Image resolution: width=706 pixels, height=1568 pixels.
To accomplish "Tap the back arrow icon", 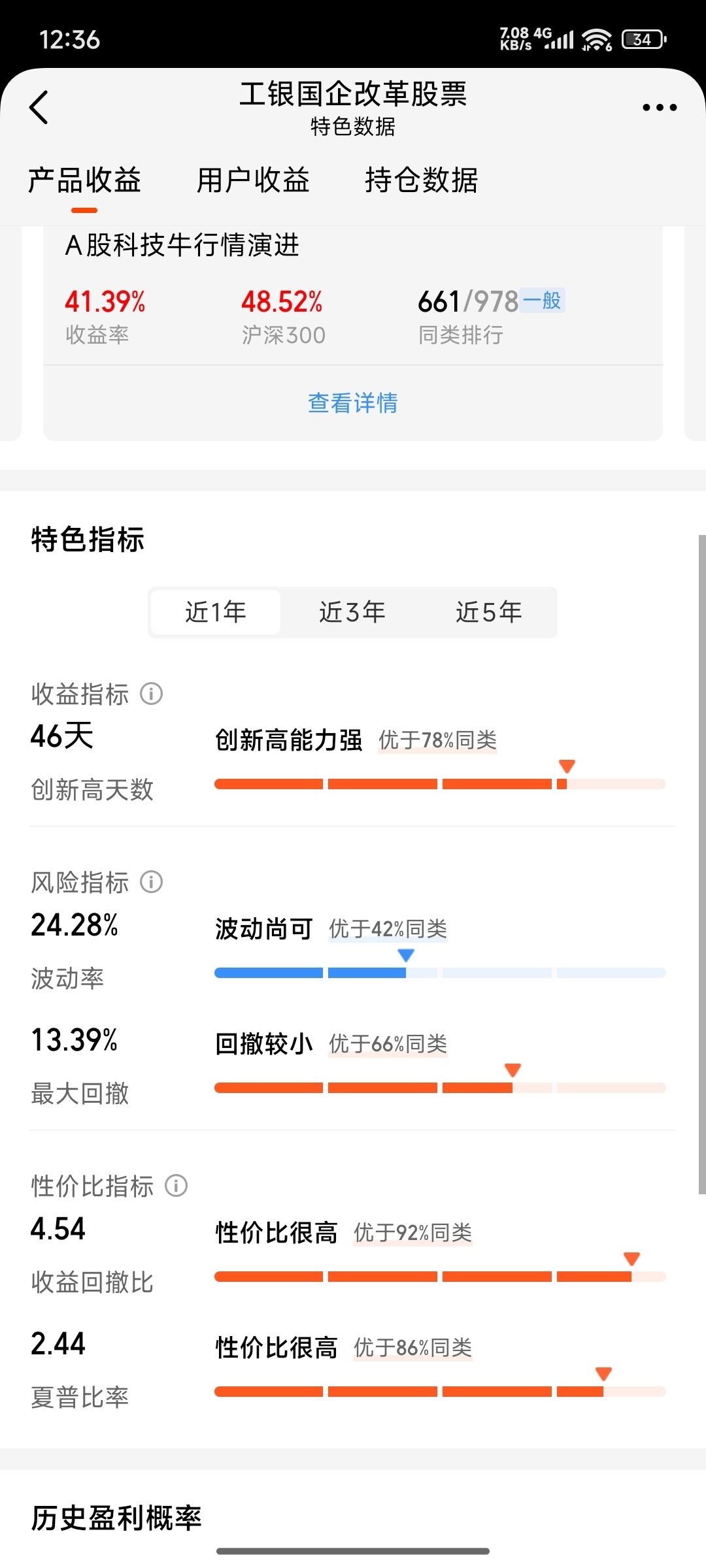I will pyautogui.click(x=39, y=108).
